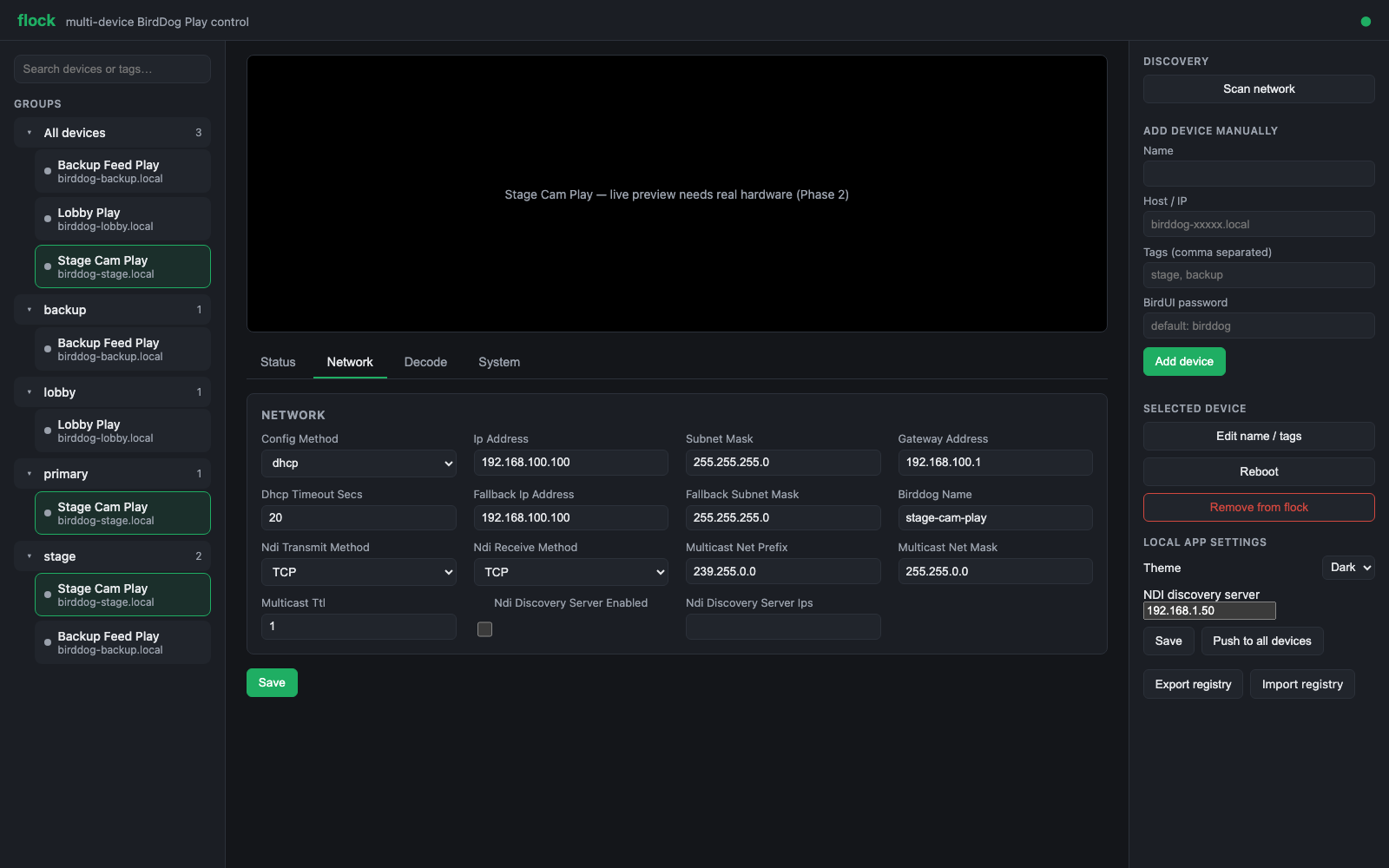Viewport: 1389px width, 868px height.
Task: Open the Ndi Transmit Method dropdown
Action: [359, 572]
